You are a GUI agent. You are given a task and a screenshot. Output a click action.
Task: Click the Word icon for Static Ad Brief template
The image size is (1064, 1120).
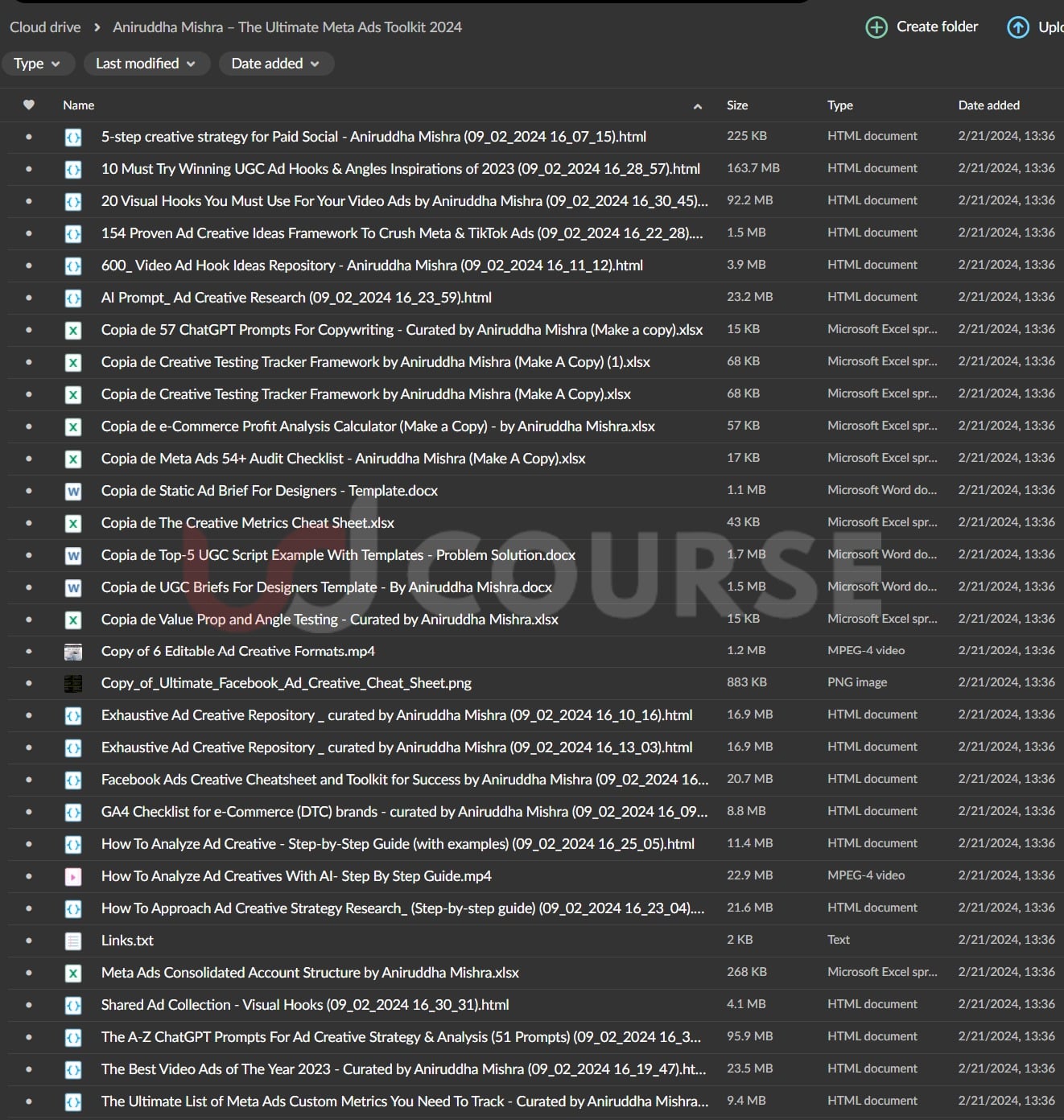(x=73, y=491)
